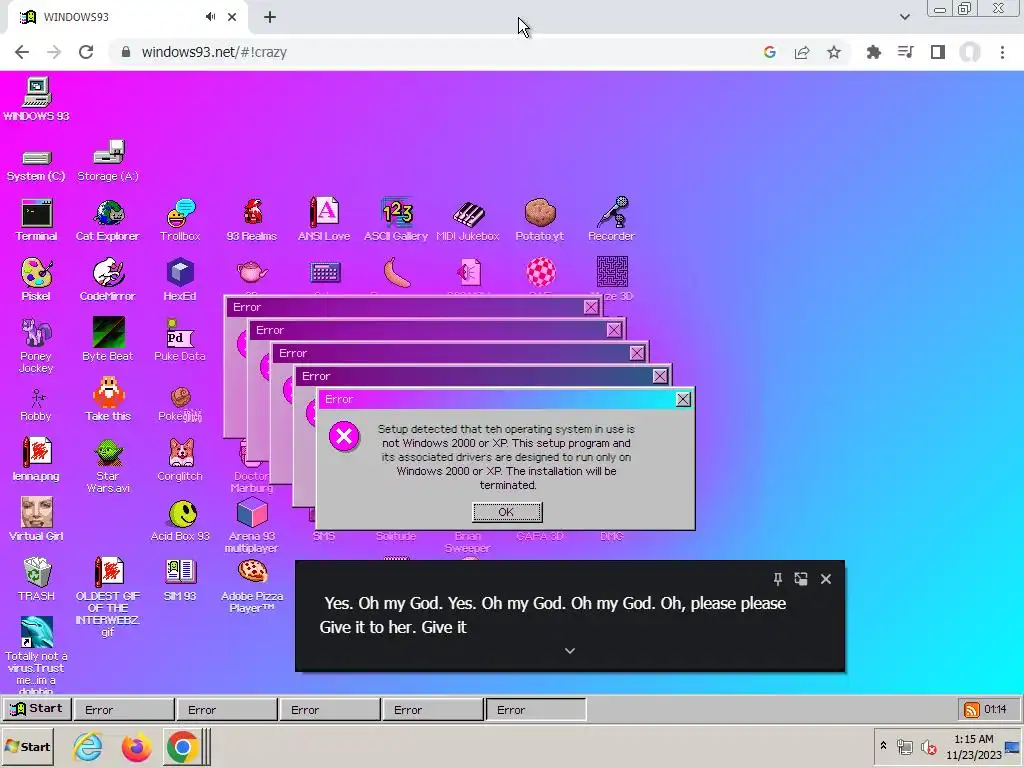Viewport: 1024px width, 768px height.
Task: Select the last Error taskbar entry
Action: (536, 710)
